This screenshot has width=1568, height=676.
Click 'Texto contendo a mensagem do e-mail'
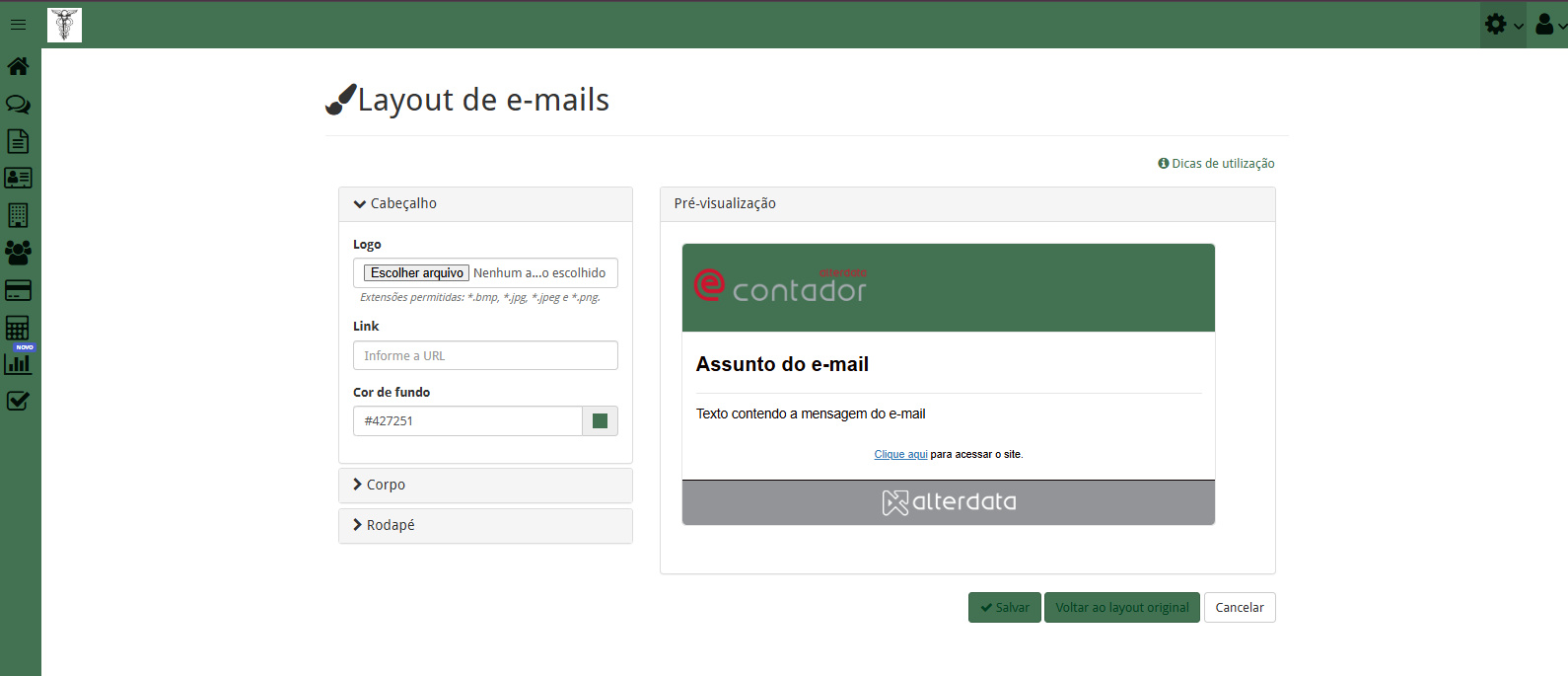point(811,414)
